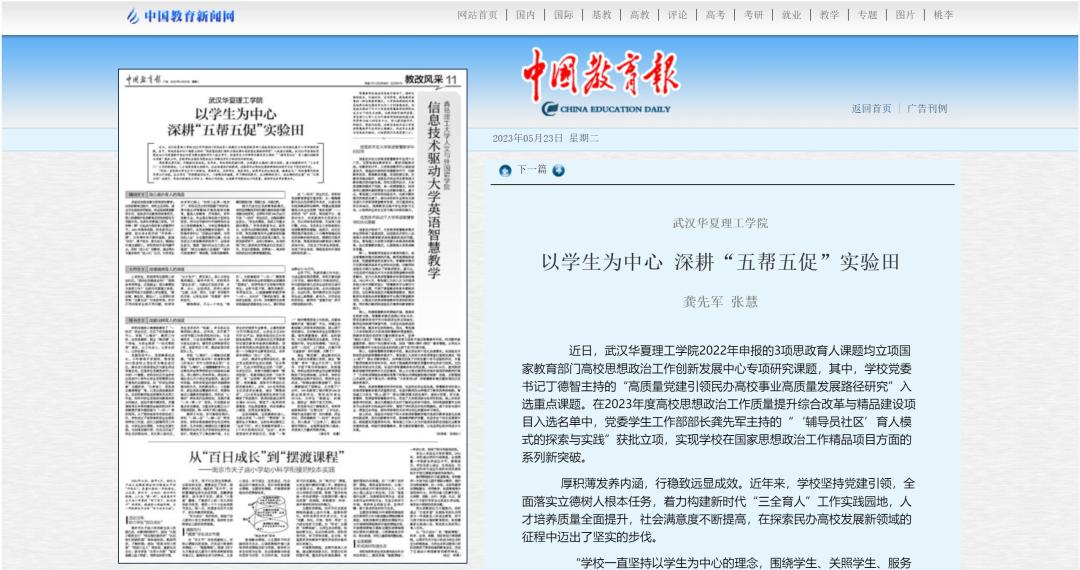Open the 高考 section
This screenshot has width=1080, height=570.
coord(715,15)
